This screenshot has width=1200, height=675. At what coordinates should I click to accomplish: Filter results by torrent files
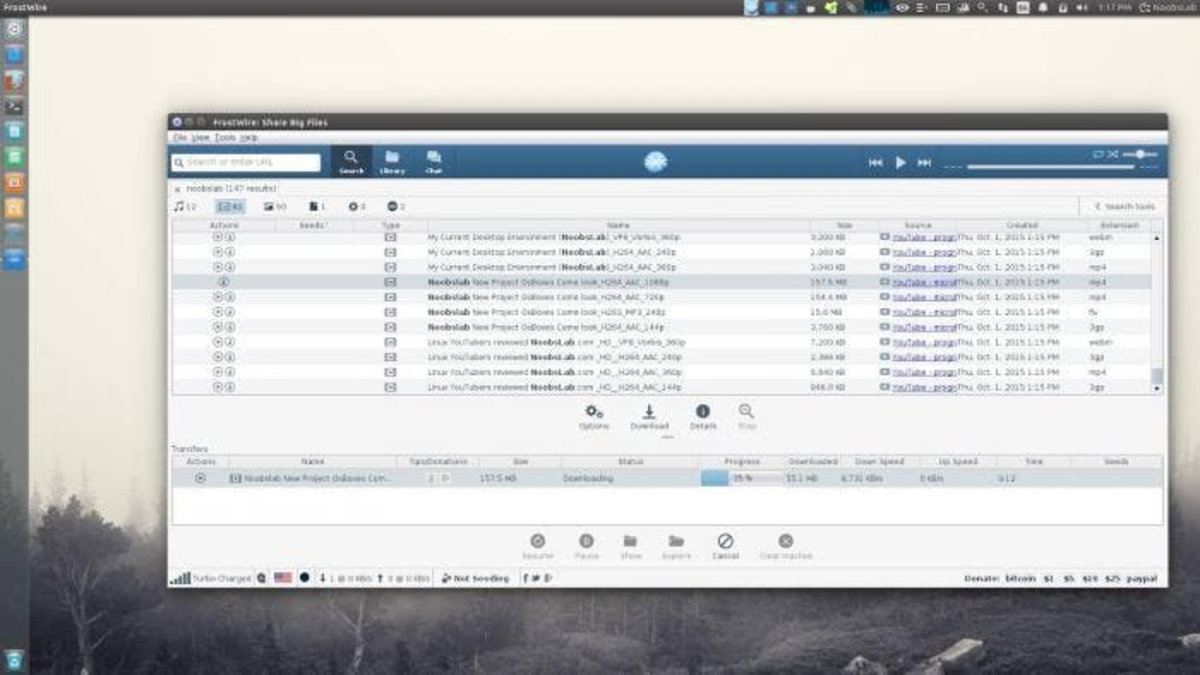[x=396, y=206]
